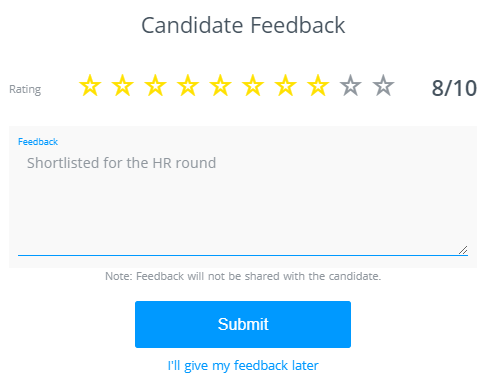Click the eighth, last filled star
This screenshot has width=489, height=387.
318,86
